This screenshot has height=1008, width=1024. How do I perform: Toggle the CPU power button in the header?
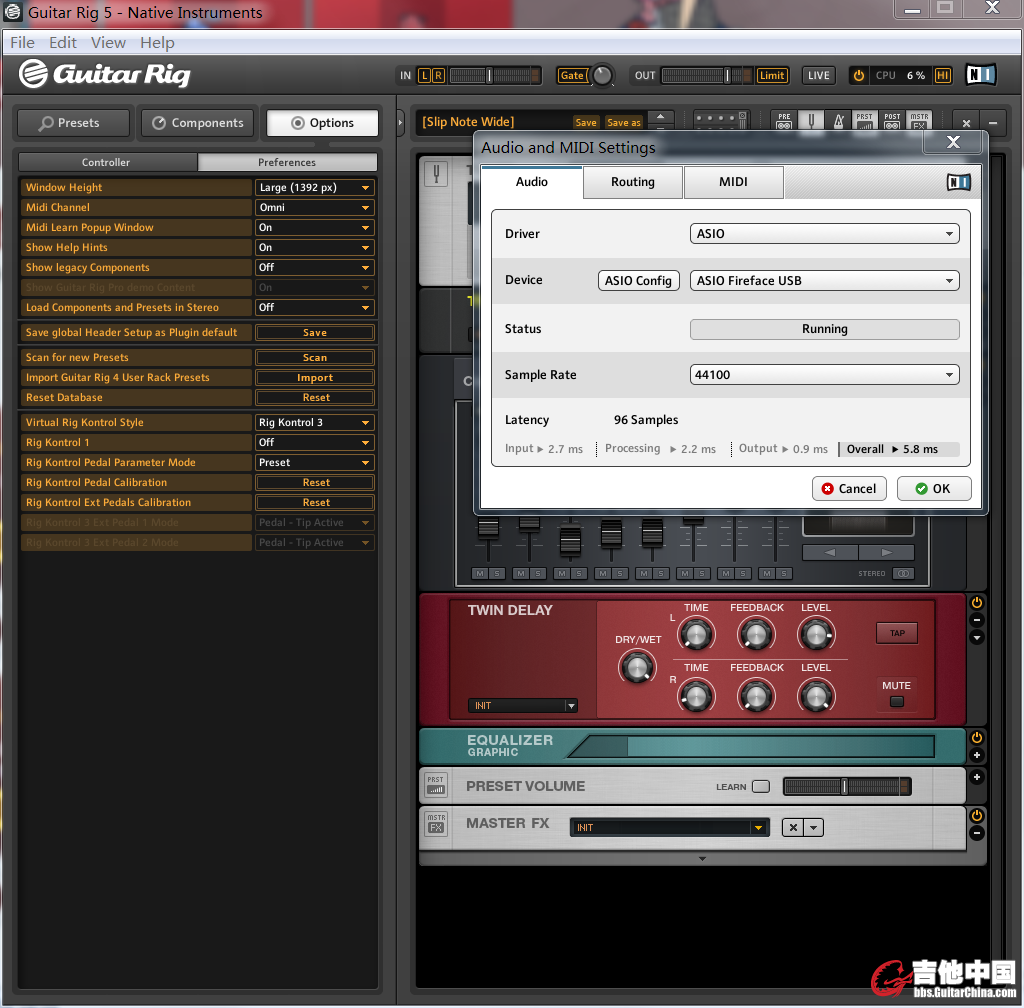click(x=858, y=76)
